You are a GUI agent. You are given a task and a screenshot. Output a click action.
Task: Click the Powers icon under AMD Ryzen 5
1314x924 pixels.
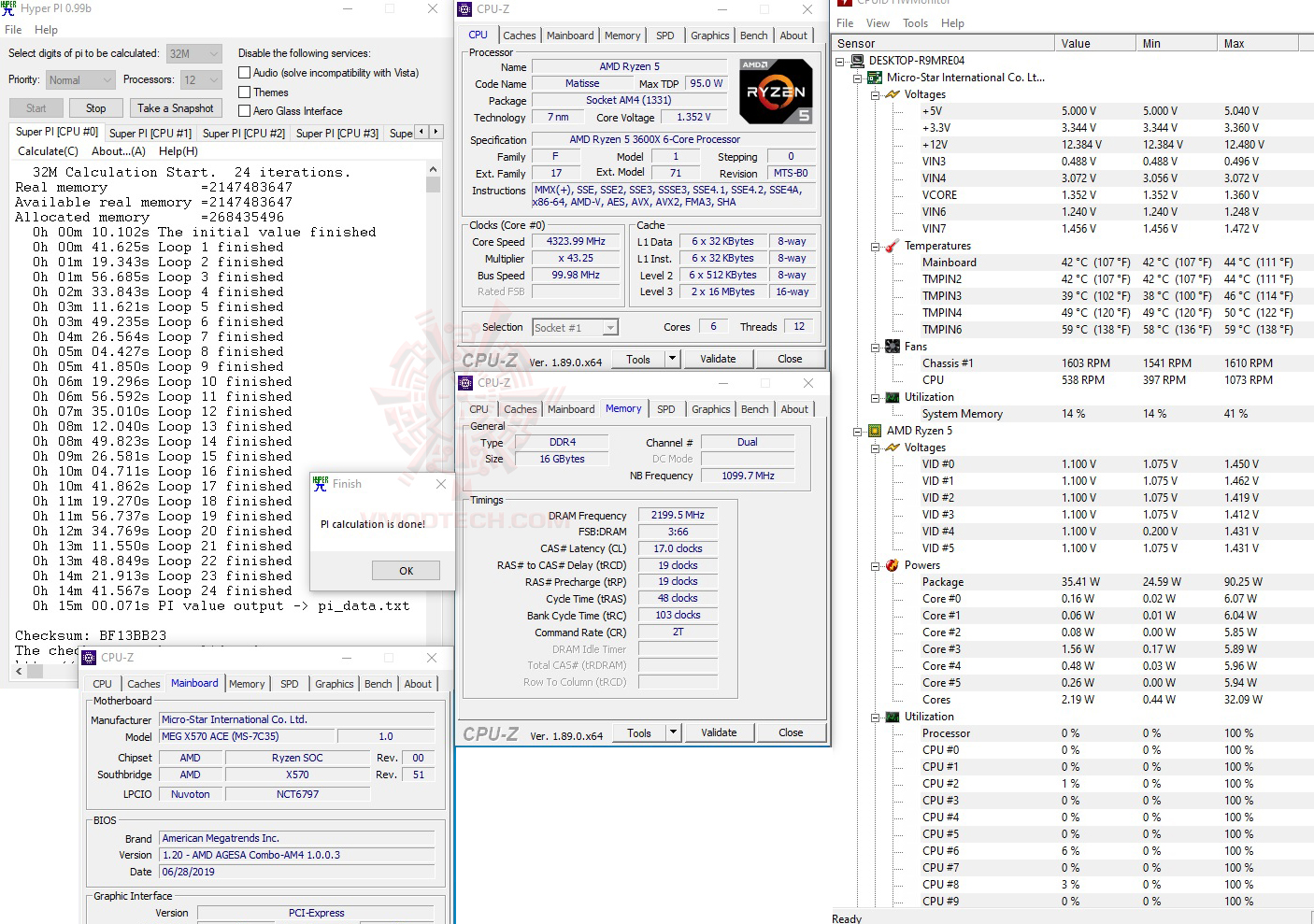(x=891, y=565)
